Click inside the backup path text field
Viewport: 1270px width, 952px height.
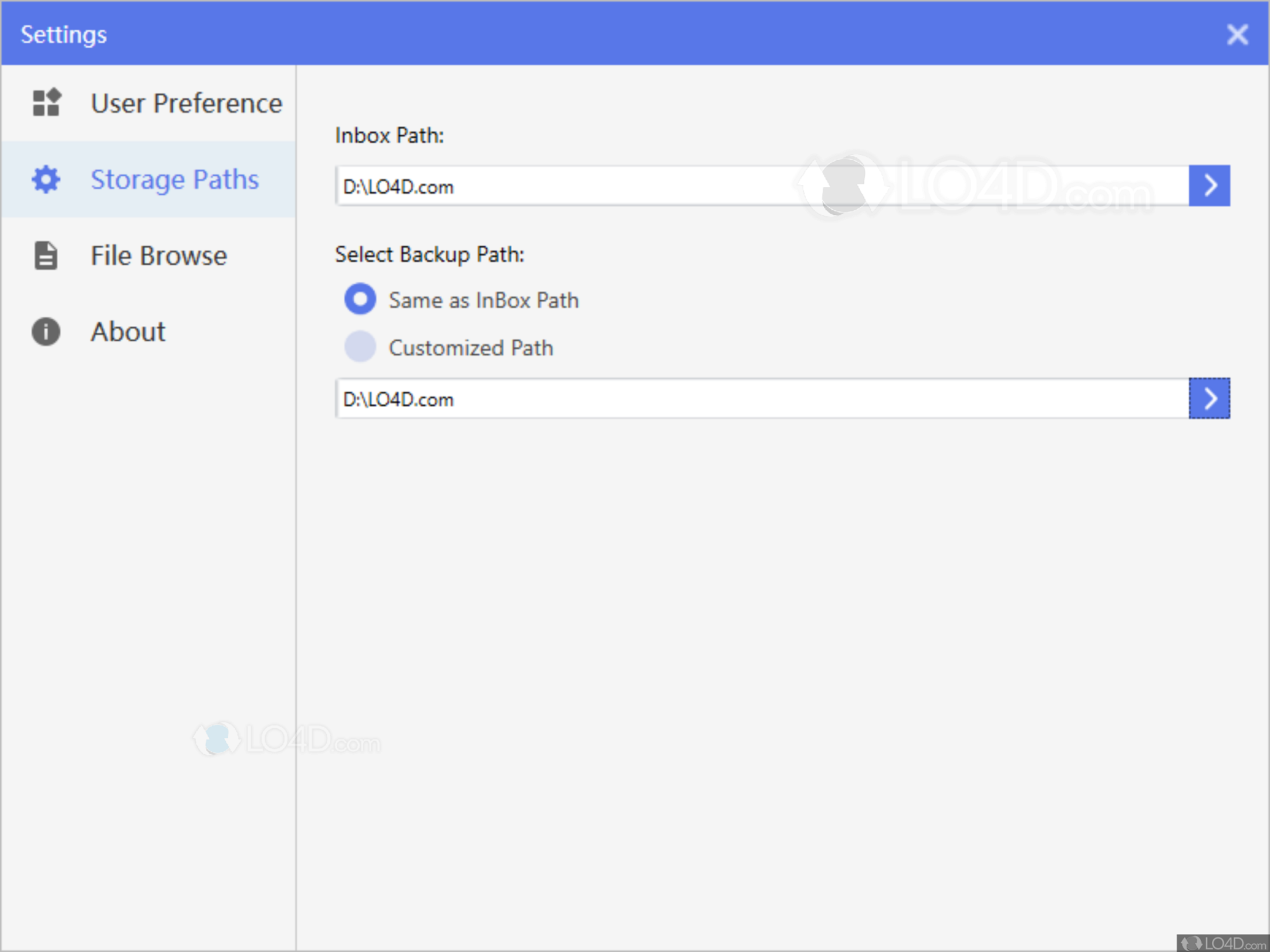pos(761,399)
